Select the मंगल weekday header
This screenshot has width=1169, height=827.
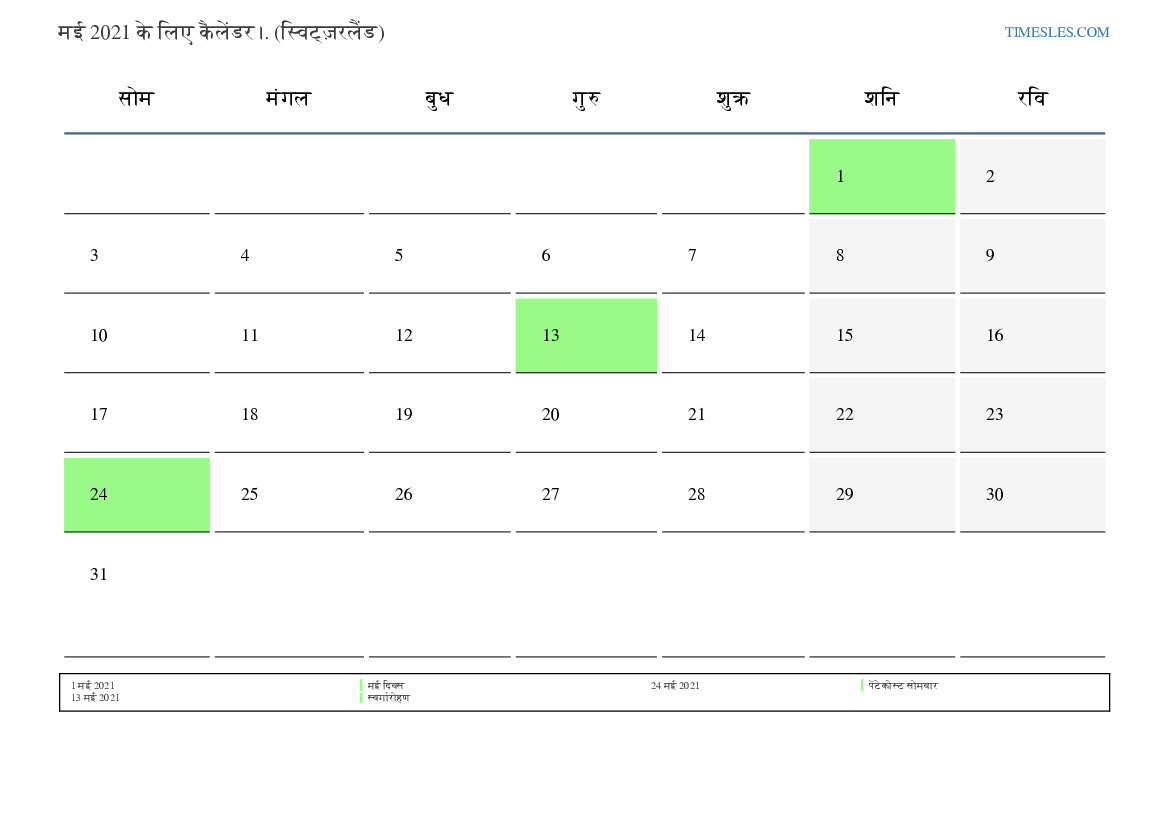point(288,98)
